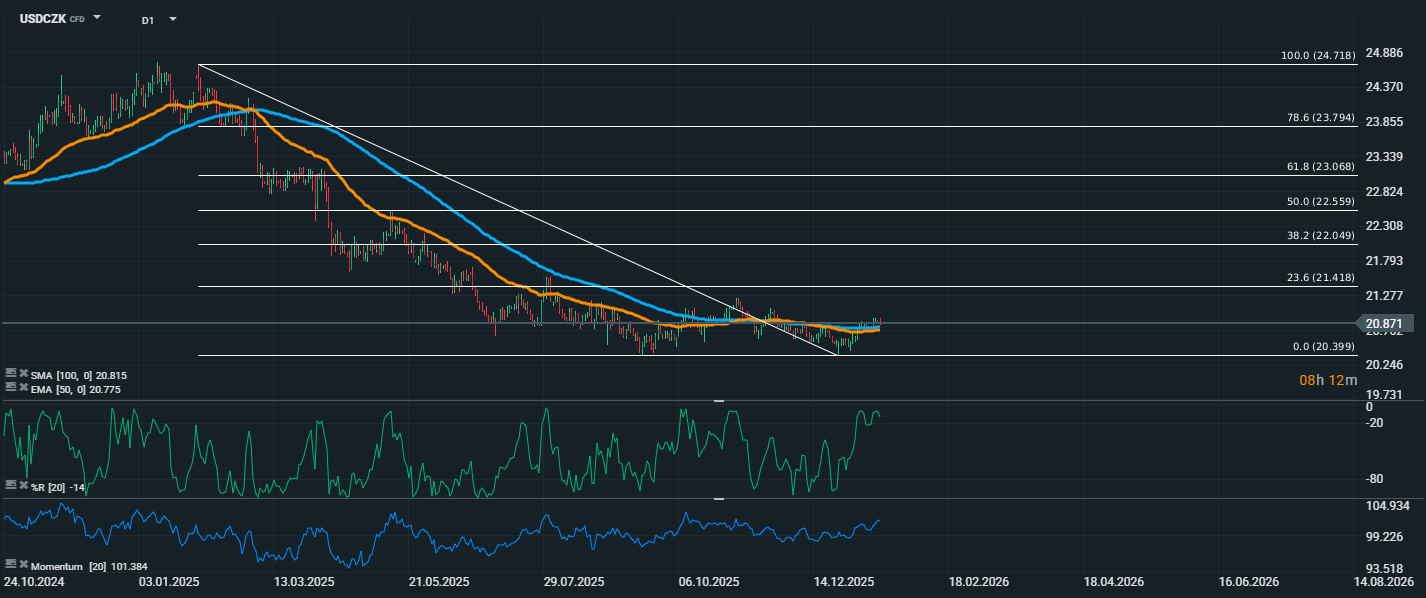Click the 06.10.2025 date on time axis
1426x598 pixels.
708,581
